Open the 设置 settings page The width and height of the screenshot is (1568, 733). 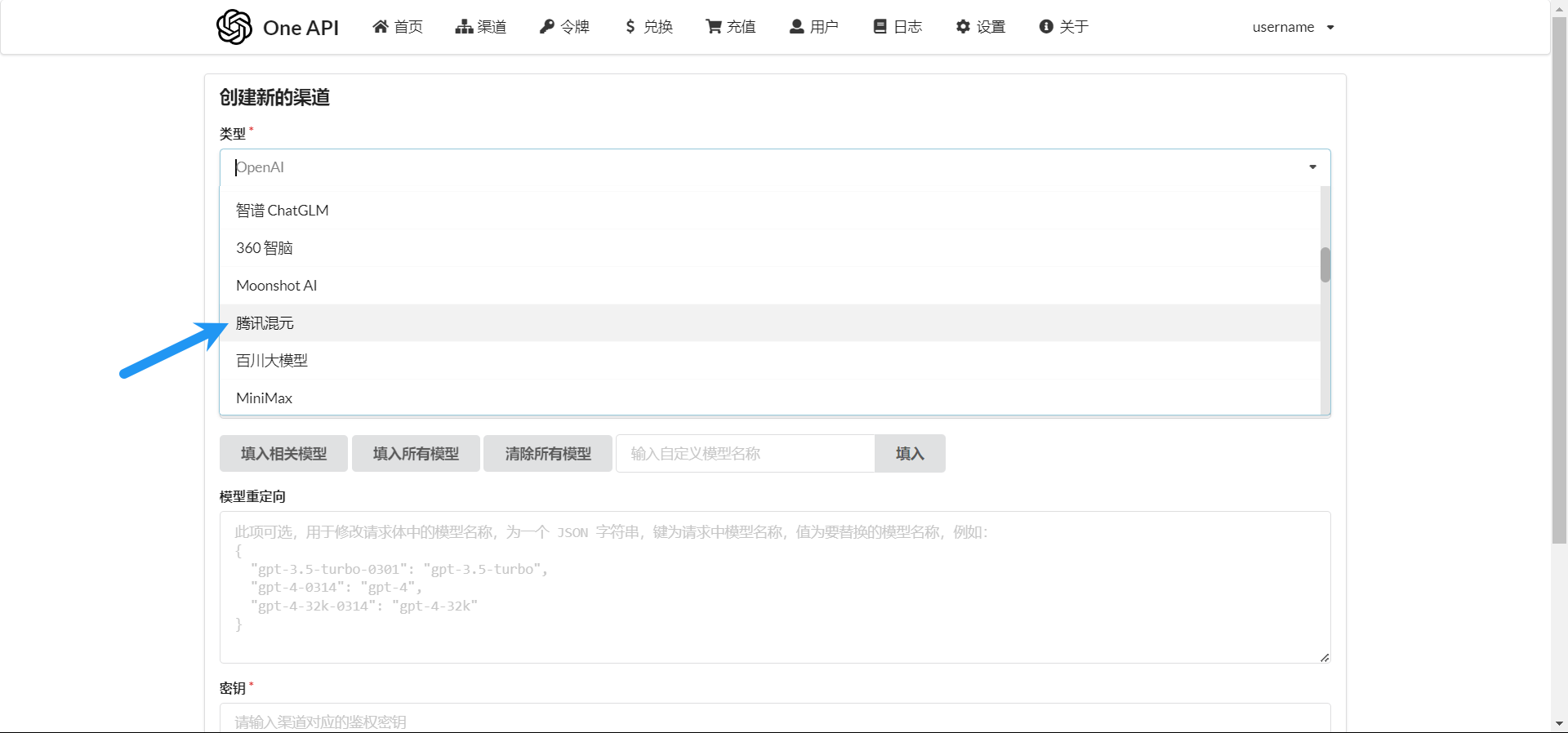(981, 27)
